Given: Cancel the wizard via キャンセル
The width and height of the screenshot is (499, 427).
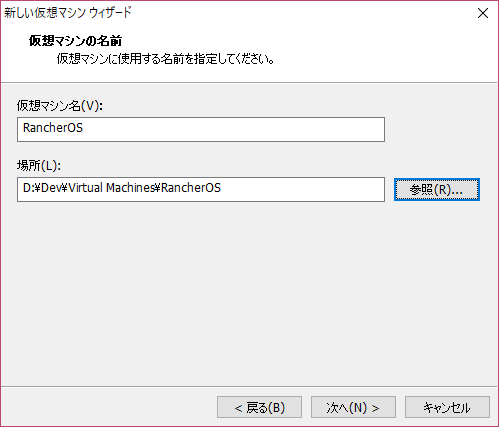Looking at the screenshot, I should click(447, 407).
